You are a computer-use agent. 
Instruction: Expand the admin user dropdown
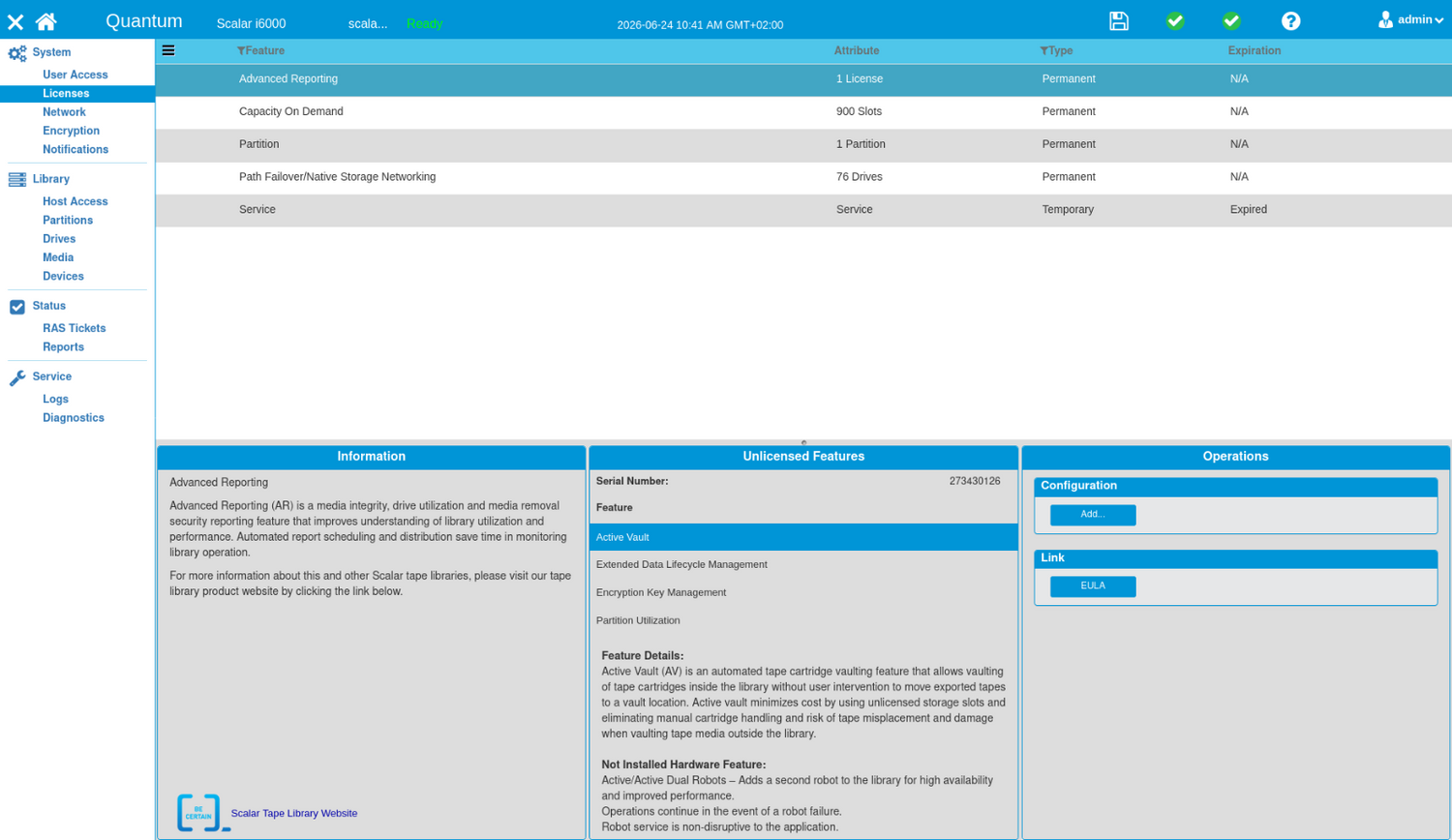pos(1410,19)
